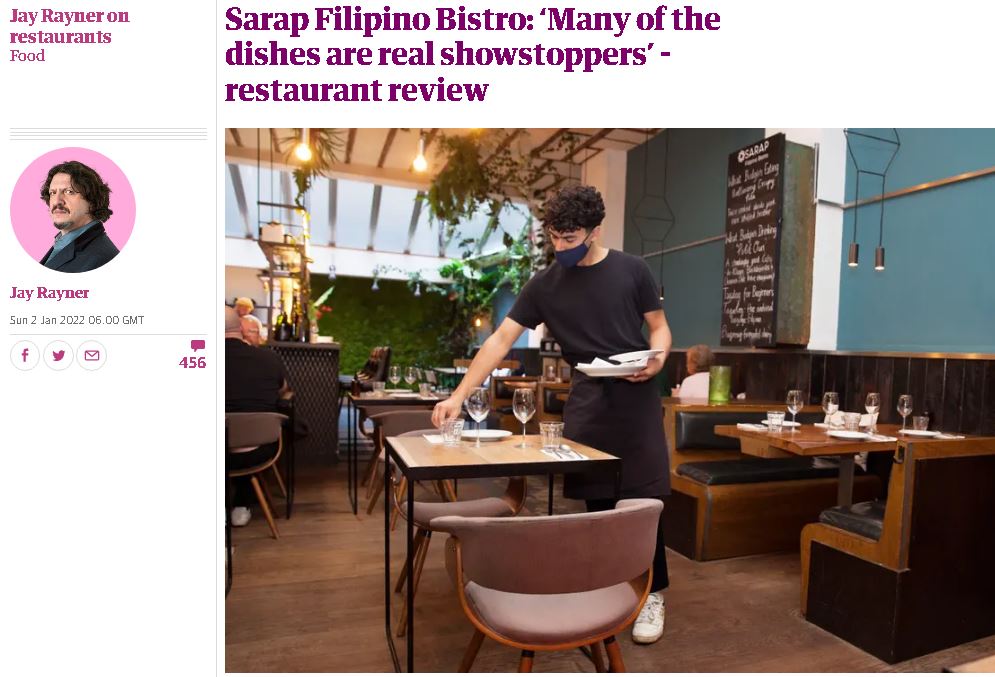Share the article by email envelope icon
Image resolution: width=995 pixels, height=677 pixels.
(x=92, y=355)
